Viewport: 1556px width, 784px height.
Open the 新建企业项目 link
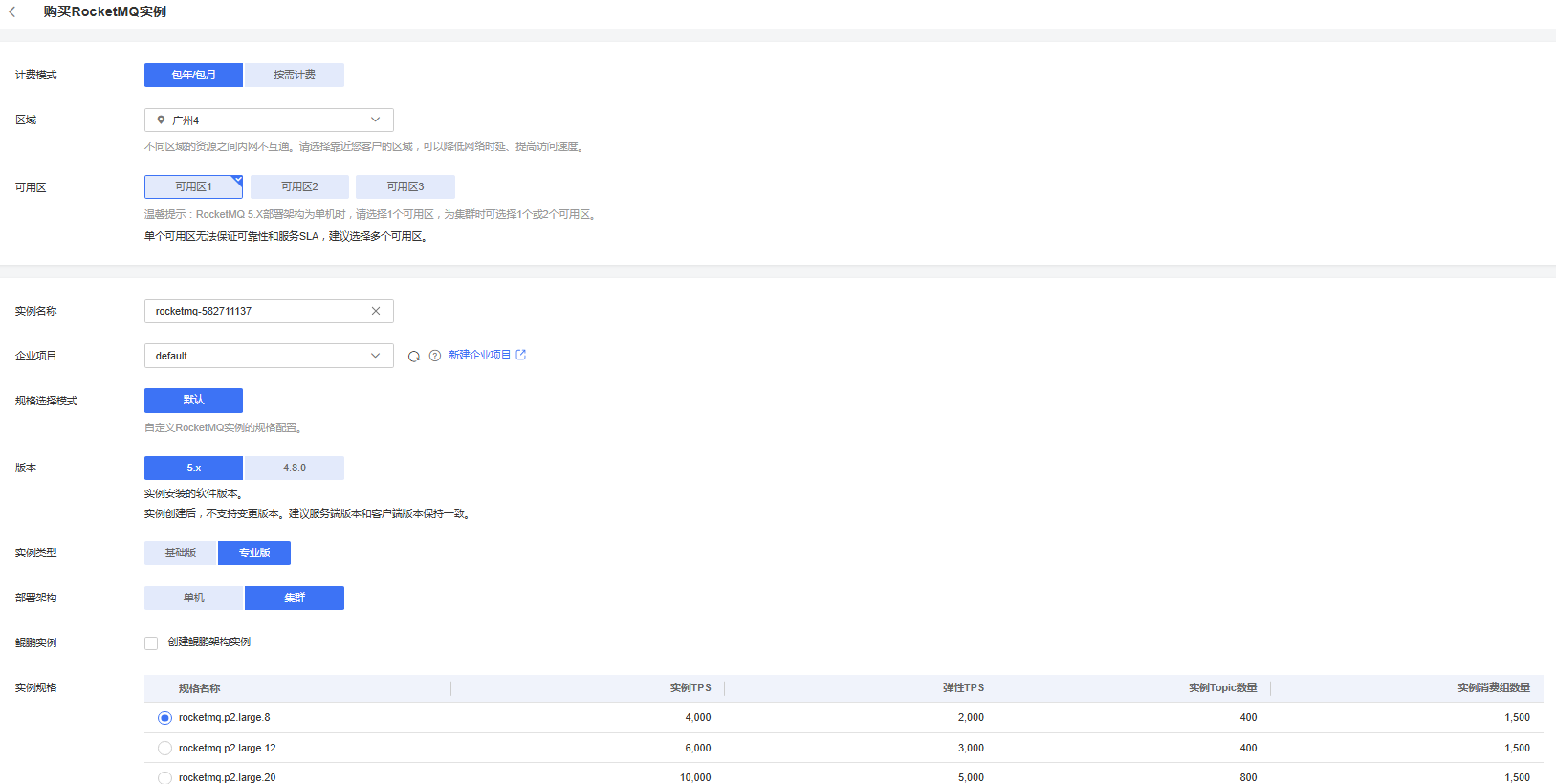479,355
